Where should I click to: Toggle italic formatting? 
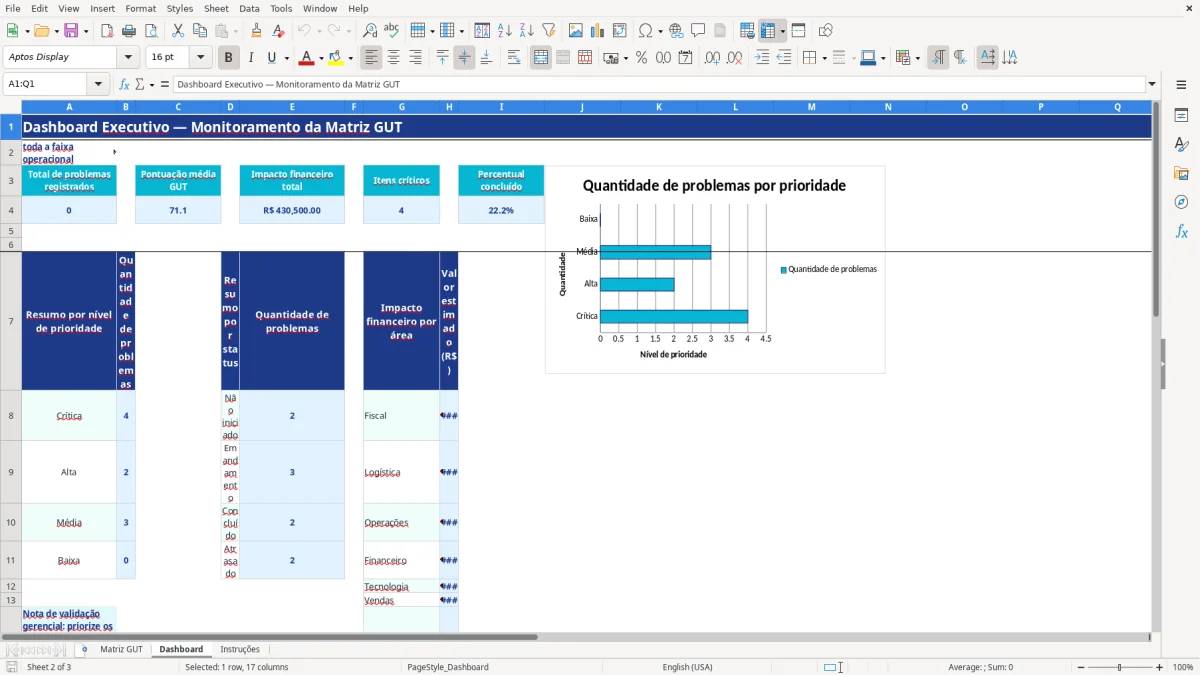pos(251,58)
